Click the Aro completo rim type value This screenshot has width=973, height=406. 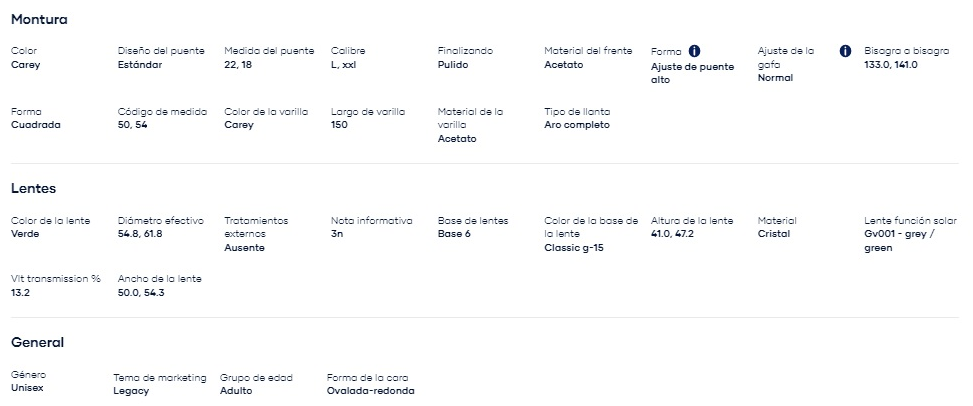[x=577, y=125]
